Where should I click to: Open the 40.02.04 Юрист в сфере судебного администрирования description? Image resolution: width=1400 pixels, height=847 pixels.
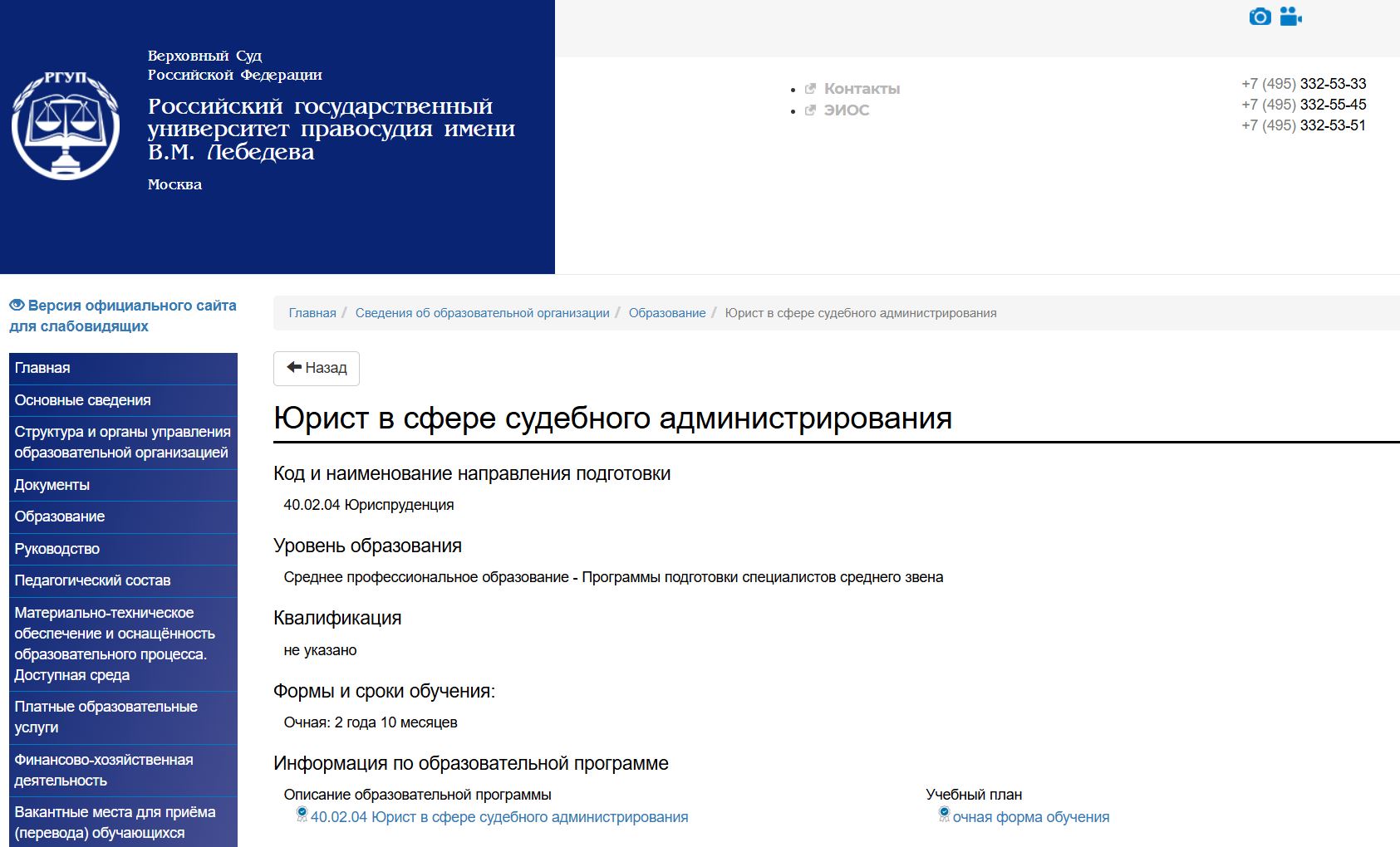(x=499, y=817)
